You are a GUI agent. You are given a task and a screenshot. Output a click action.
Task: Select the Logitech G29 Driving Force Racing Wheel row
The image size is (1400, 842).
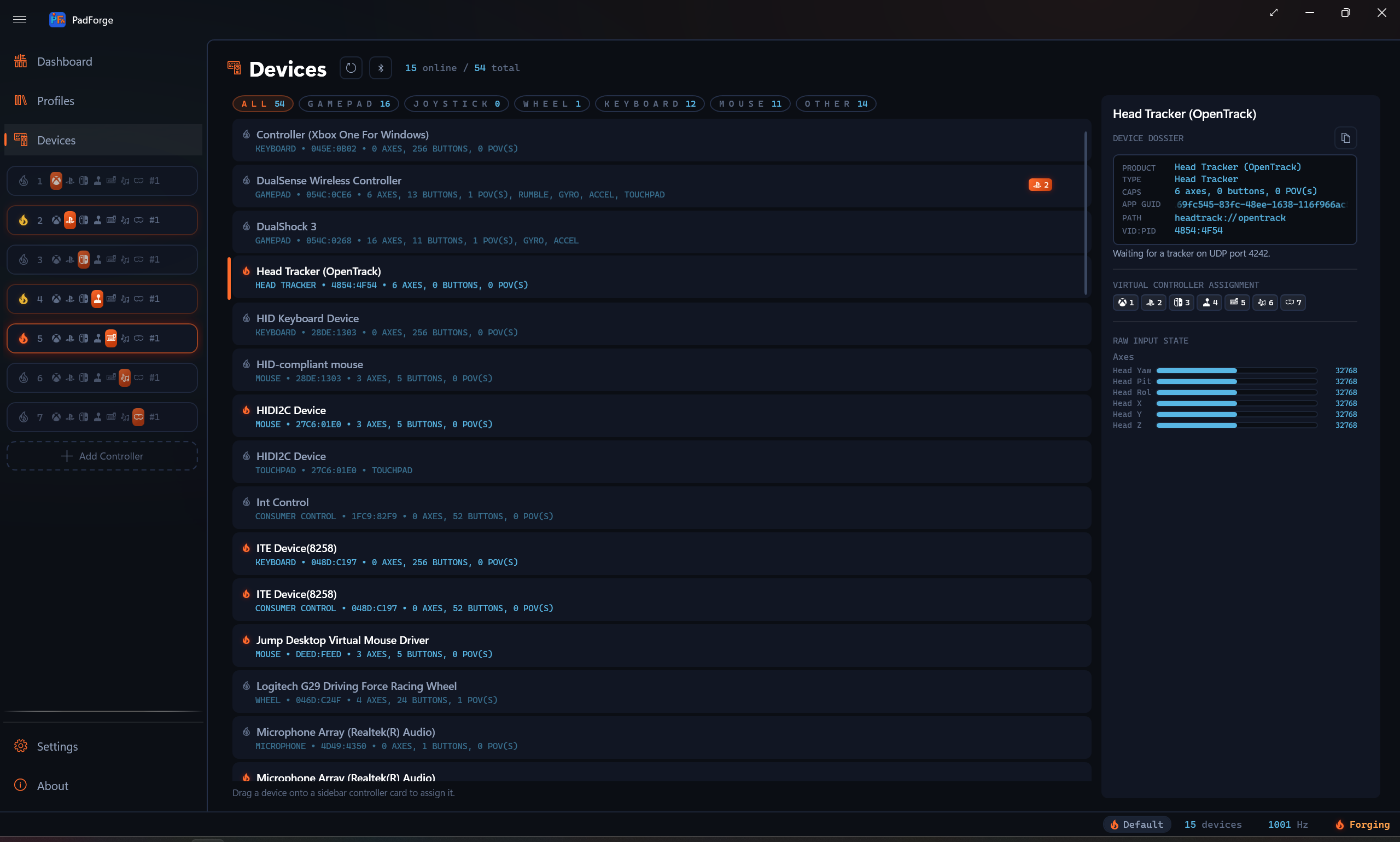coord(661,692)
